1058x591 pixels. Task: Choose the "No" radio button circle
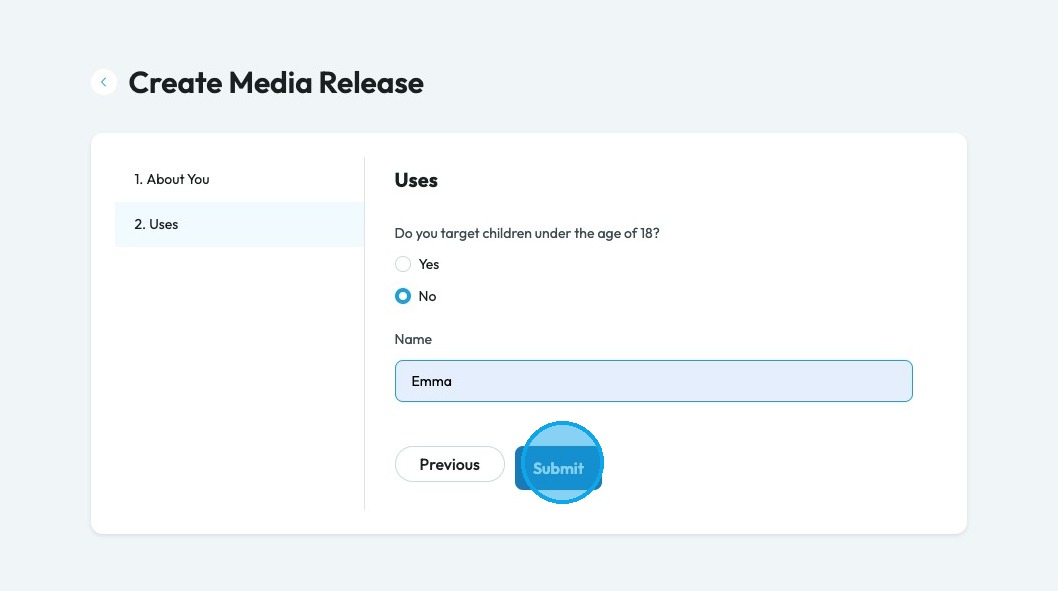(x=403, y=296)
